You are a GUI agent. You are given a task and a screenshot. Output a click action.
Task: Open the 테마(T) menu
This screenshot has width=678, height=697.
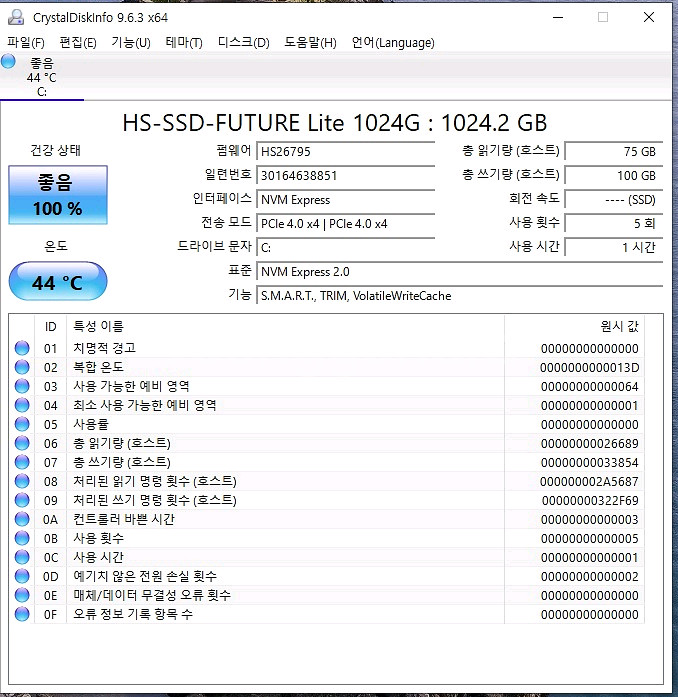click(x=184, y=43)
